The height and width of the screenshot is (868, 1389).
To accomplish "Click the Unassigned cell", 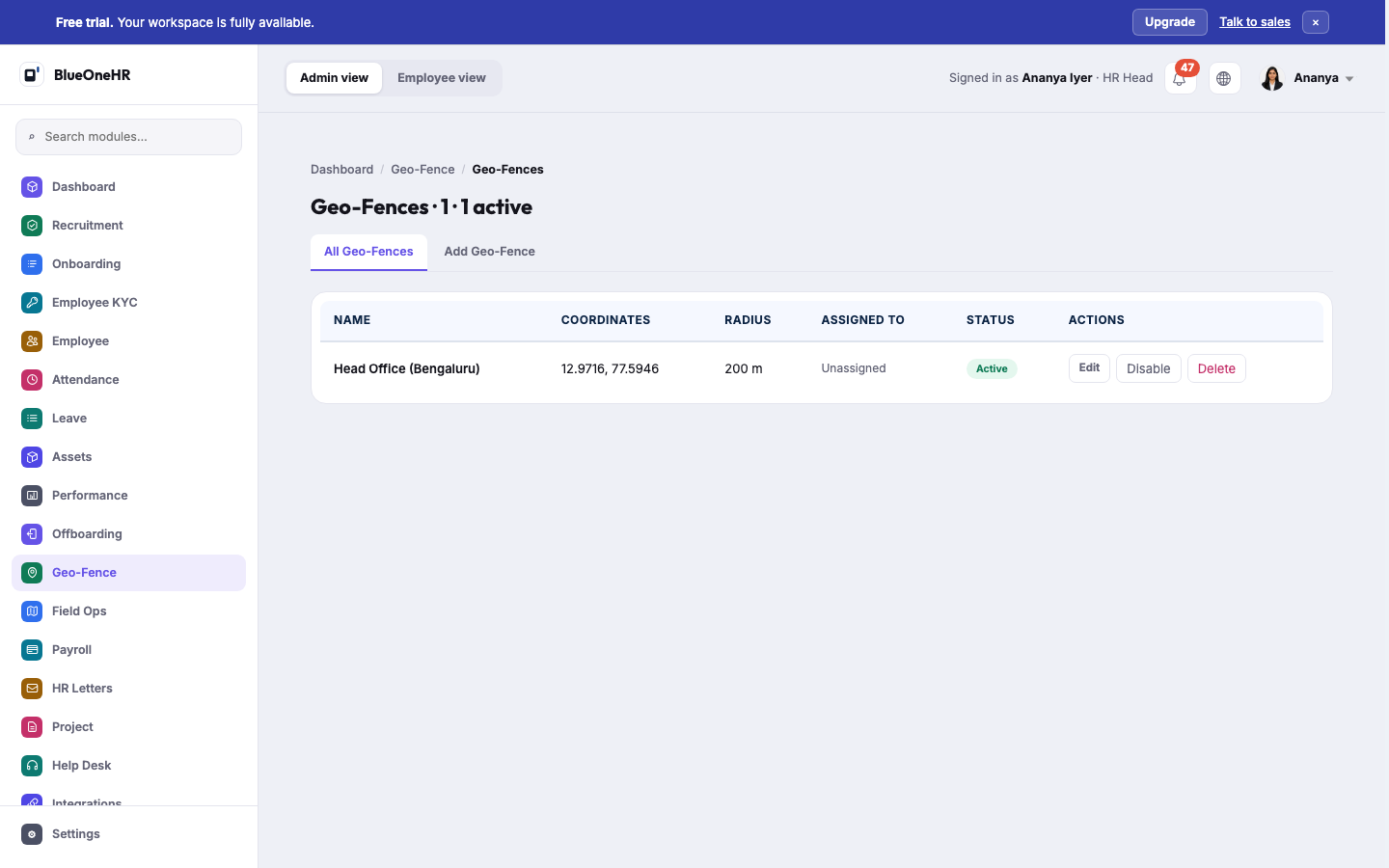I will [x=854, y=368].
